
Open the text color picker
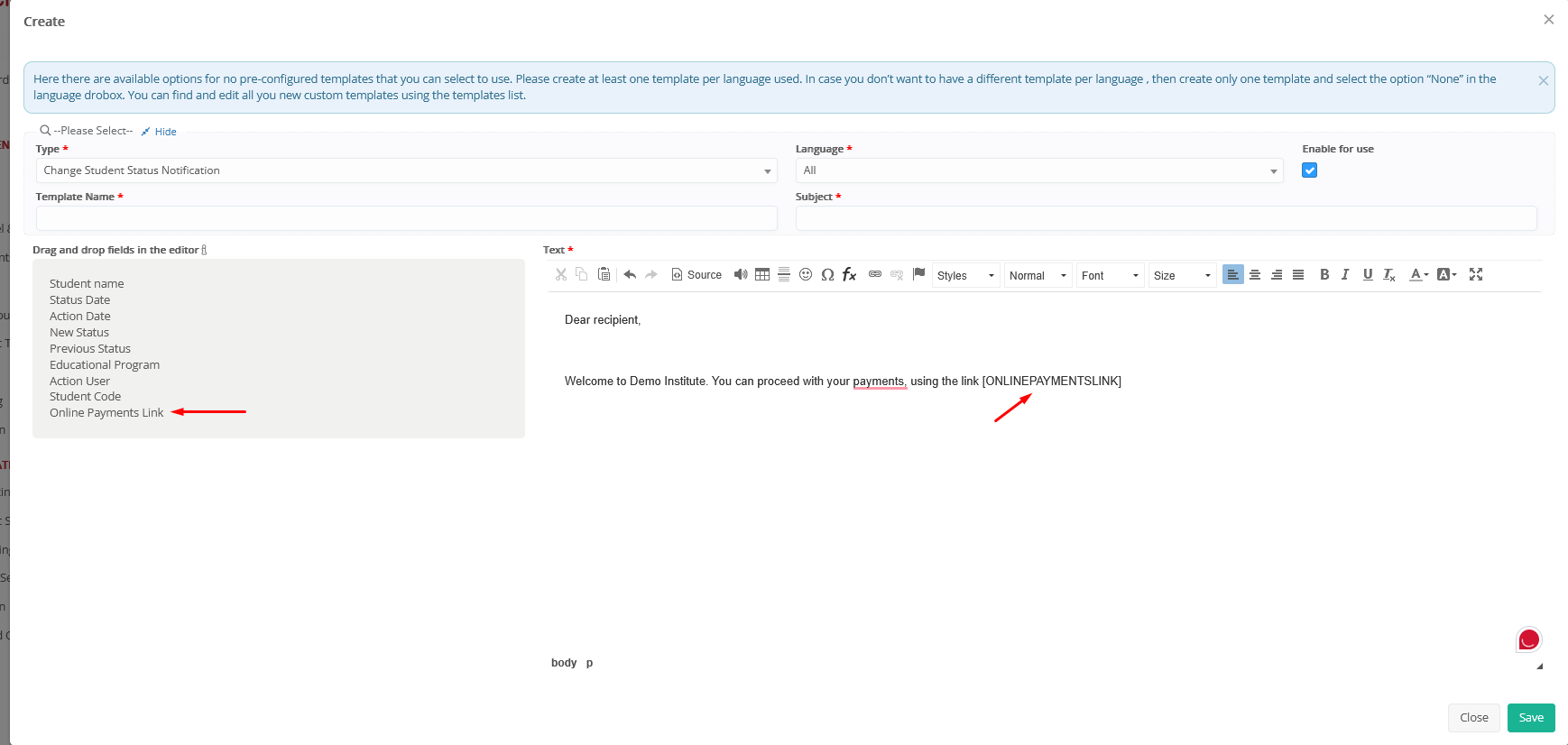[1417, 275]
